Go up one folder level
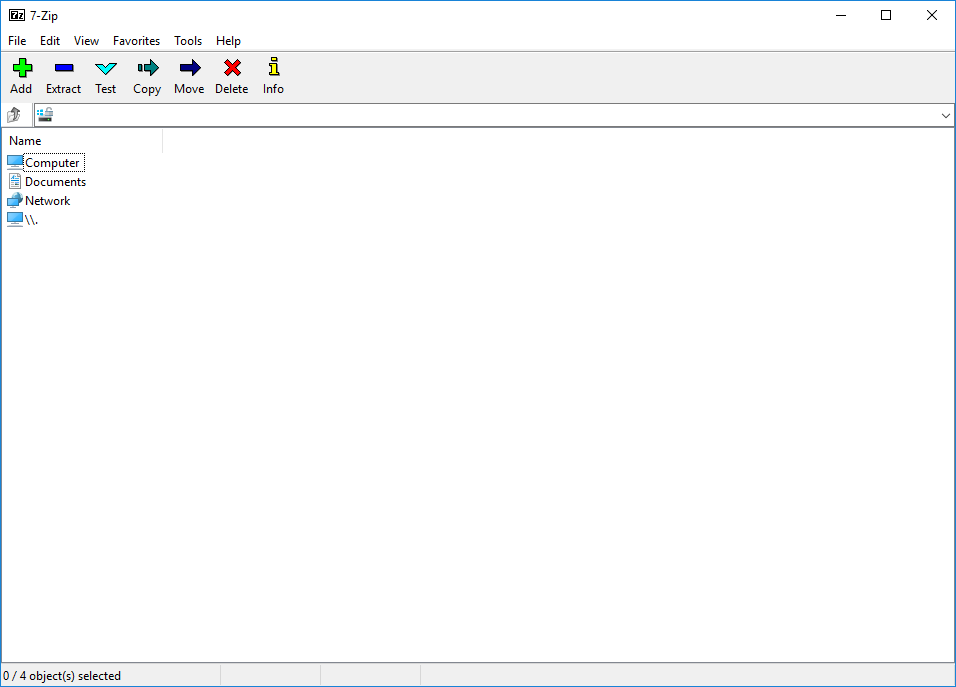This screenshot has height=687, width=956. [13, 115]
